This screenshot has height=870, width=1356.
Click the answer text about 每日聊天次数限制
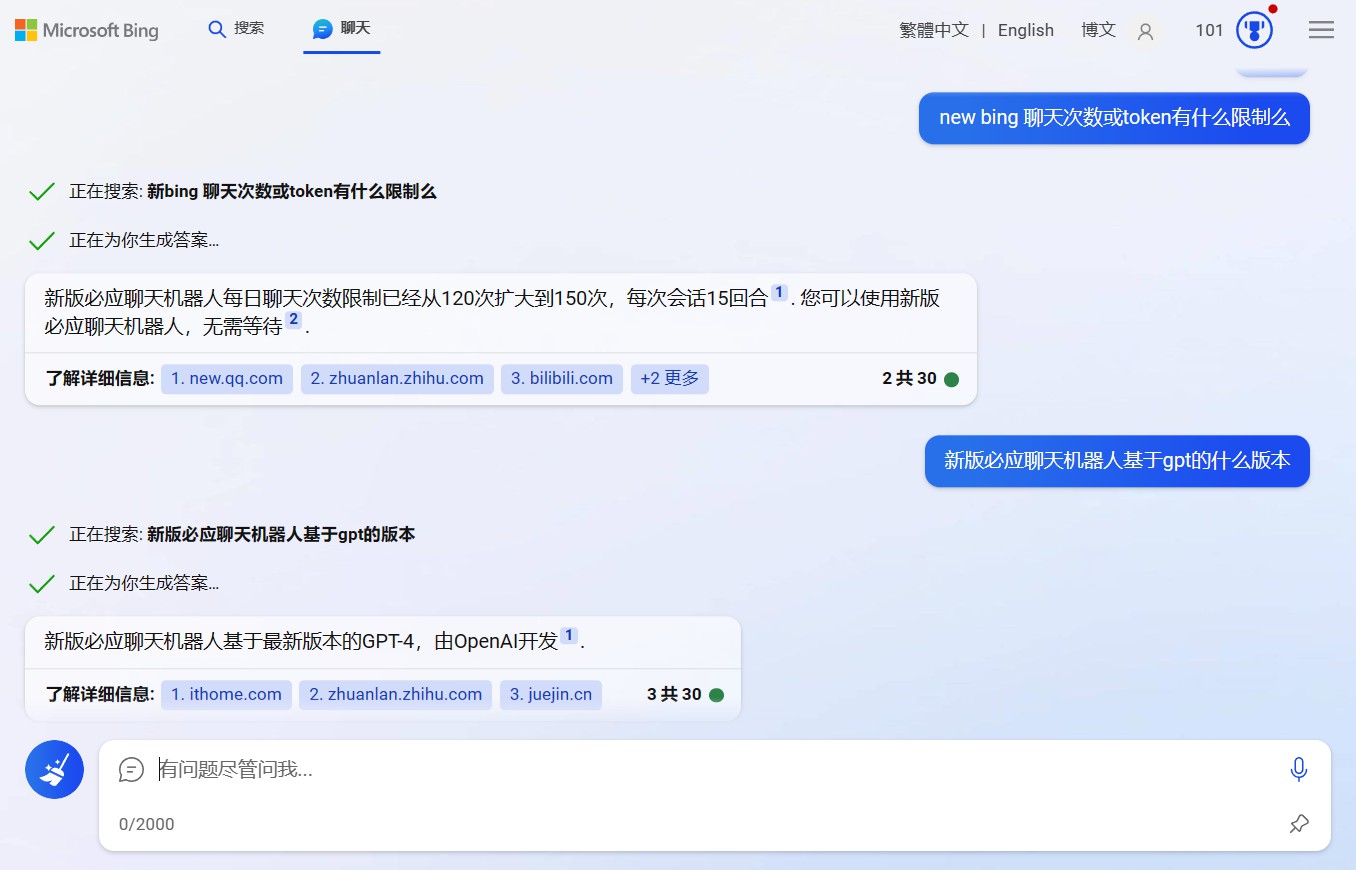click(492, 312)
